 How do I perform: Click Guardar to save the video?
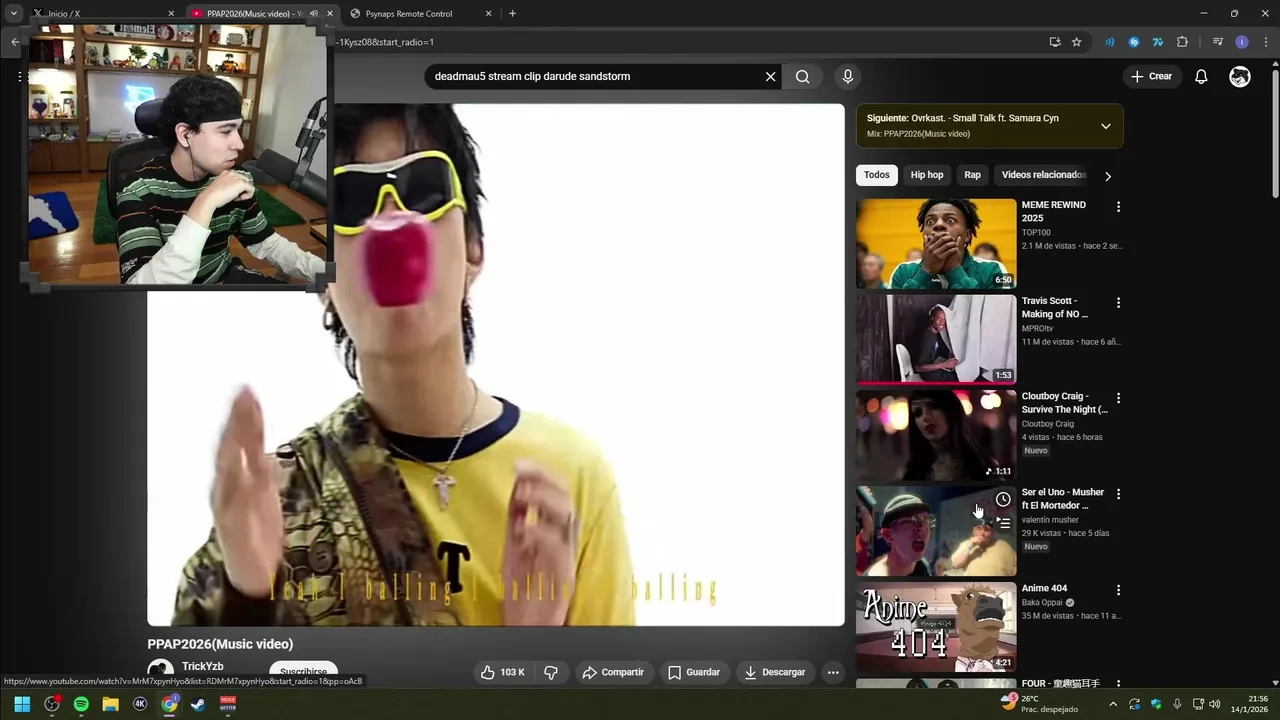point(694,672)
